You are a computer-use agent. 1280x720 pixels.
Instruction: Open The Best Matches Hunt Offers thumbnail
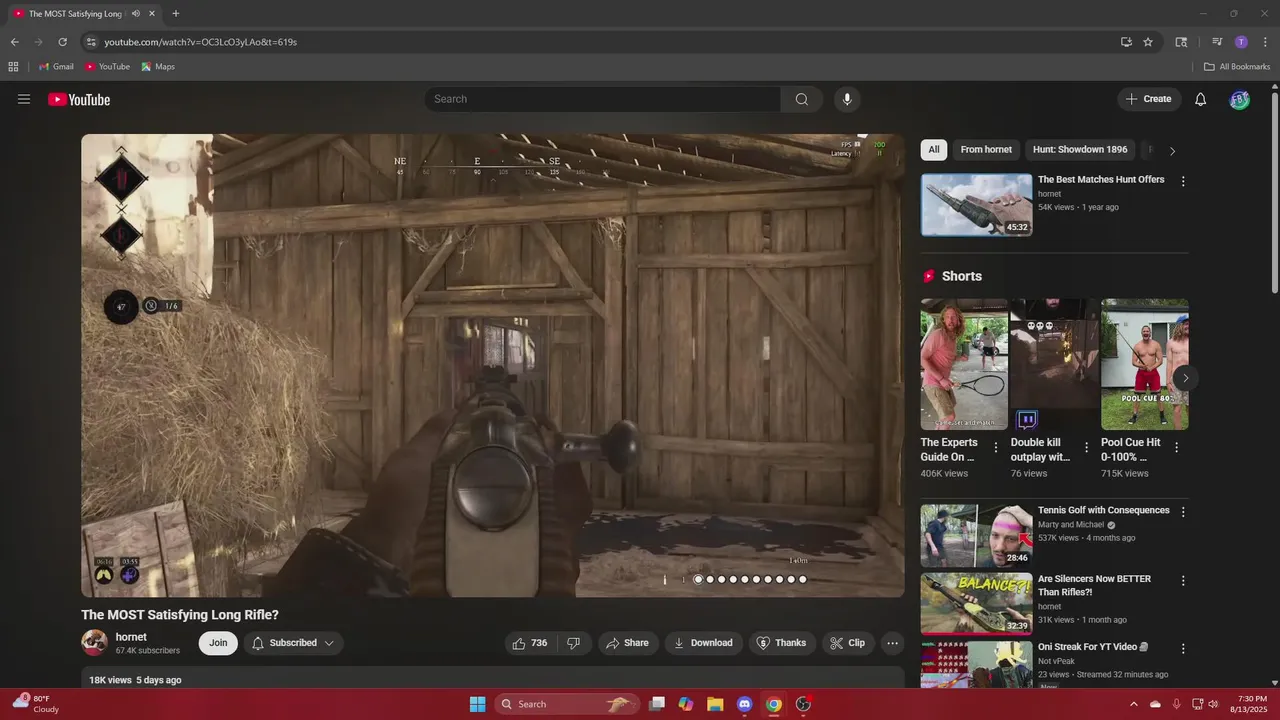click(x=976, y=205)
